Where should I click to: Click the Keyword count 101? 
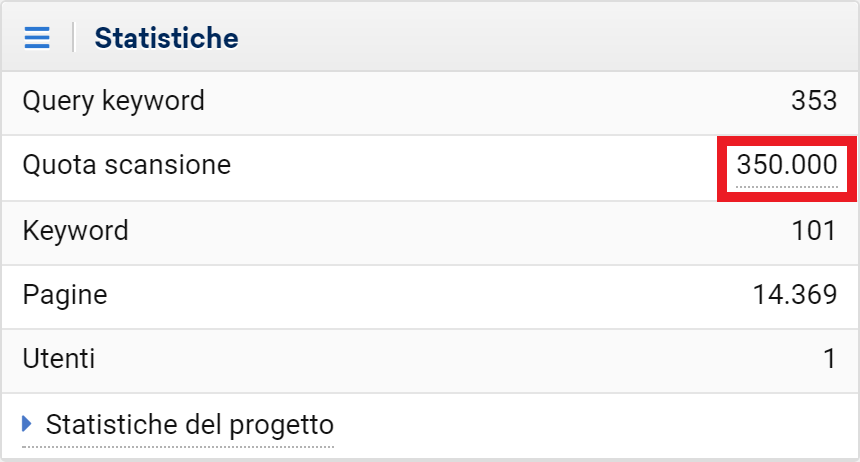pyautogui.click(x=813, y=231)
